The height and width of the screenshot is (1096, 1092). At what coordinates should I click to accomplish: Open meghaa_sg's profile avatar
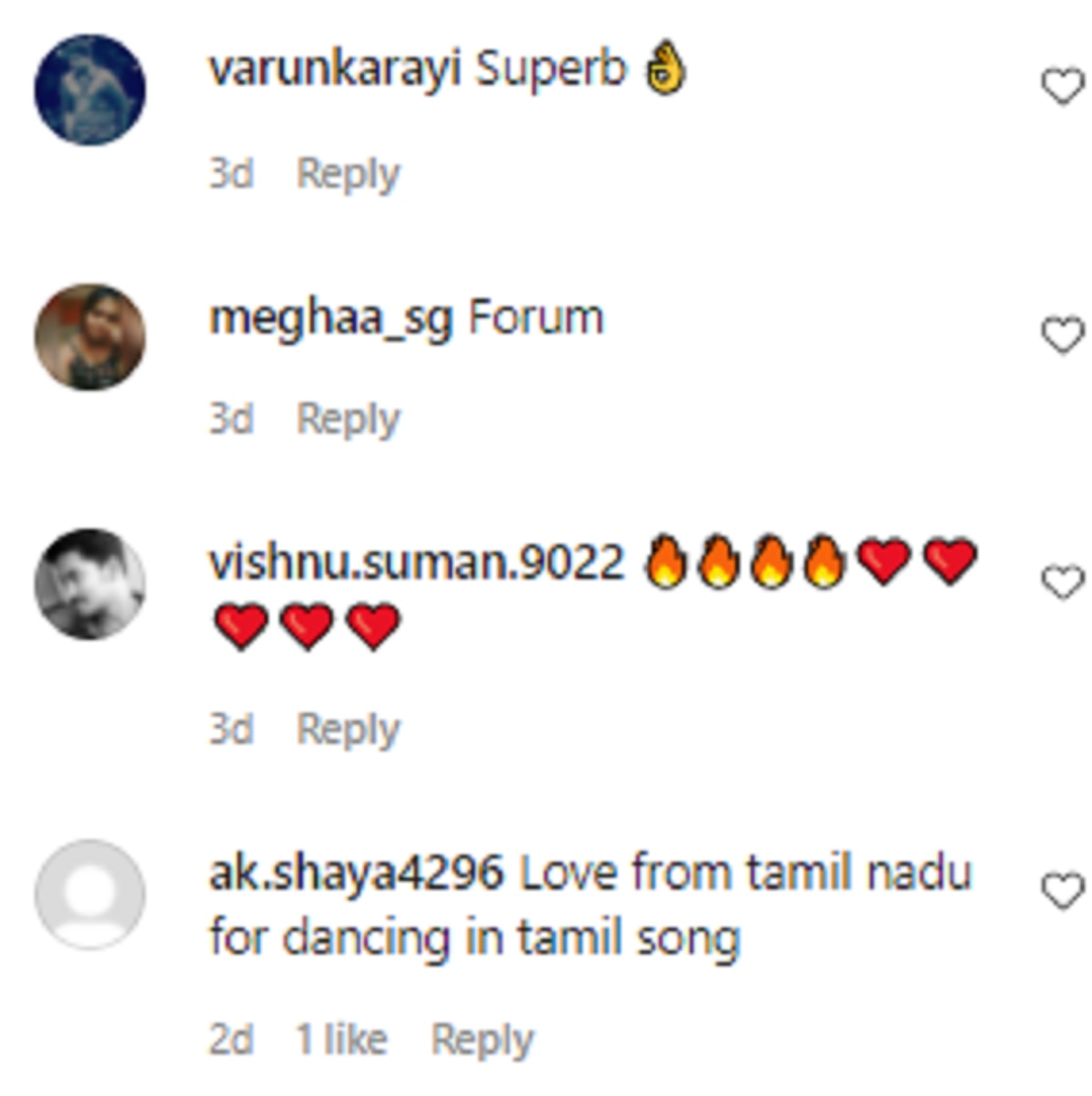tap(89, 337)
